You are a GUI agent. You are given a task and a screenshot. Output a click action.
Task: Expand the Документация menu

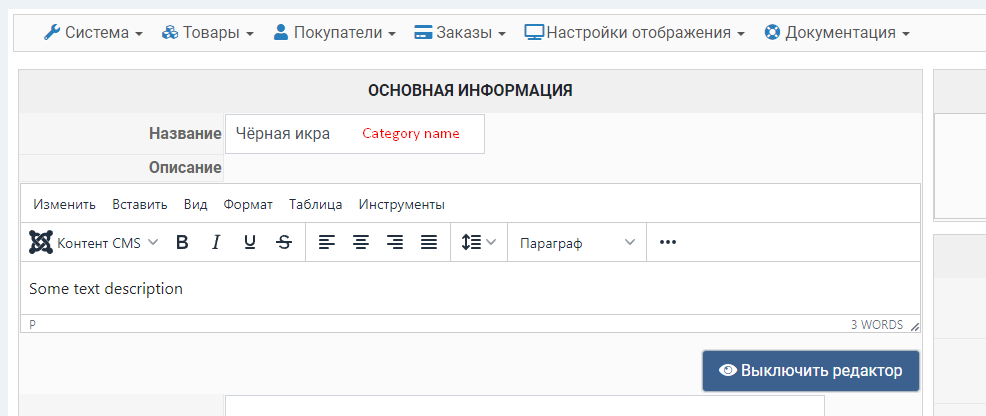pyautogui.click(x=837, y=32)
